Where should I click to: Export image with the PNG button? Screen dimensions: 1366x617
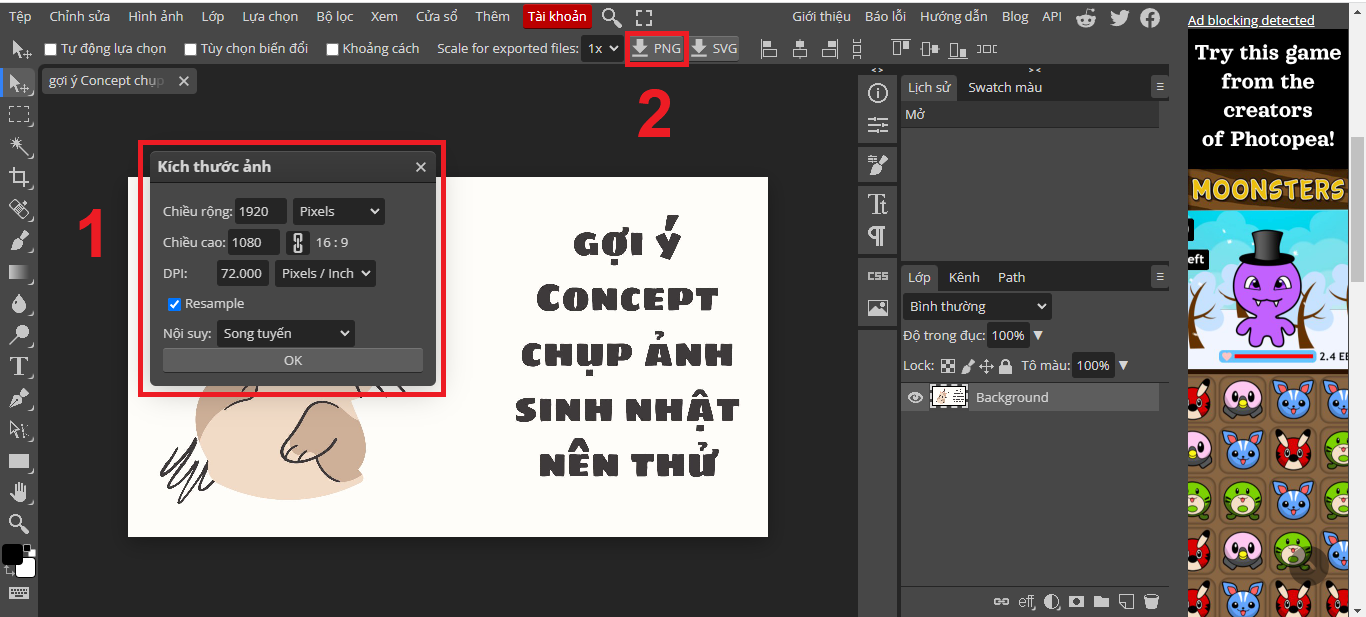[656, 48]
